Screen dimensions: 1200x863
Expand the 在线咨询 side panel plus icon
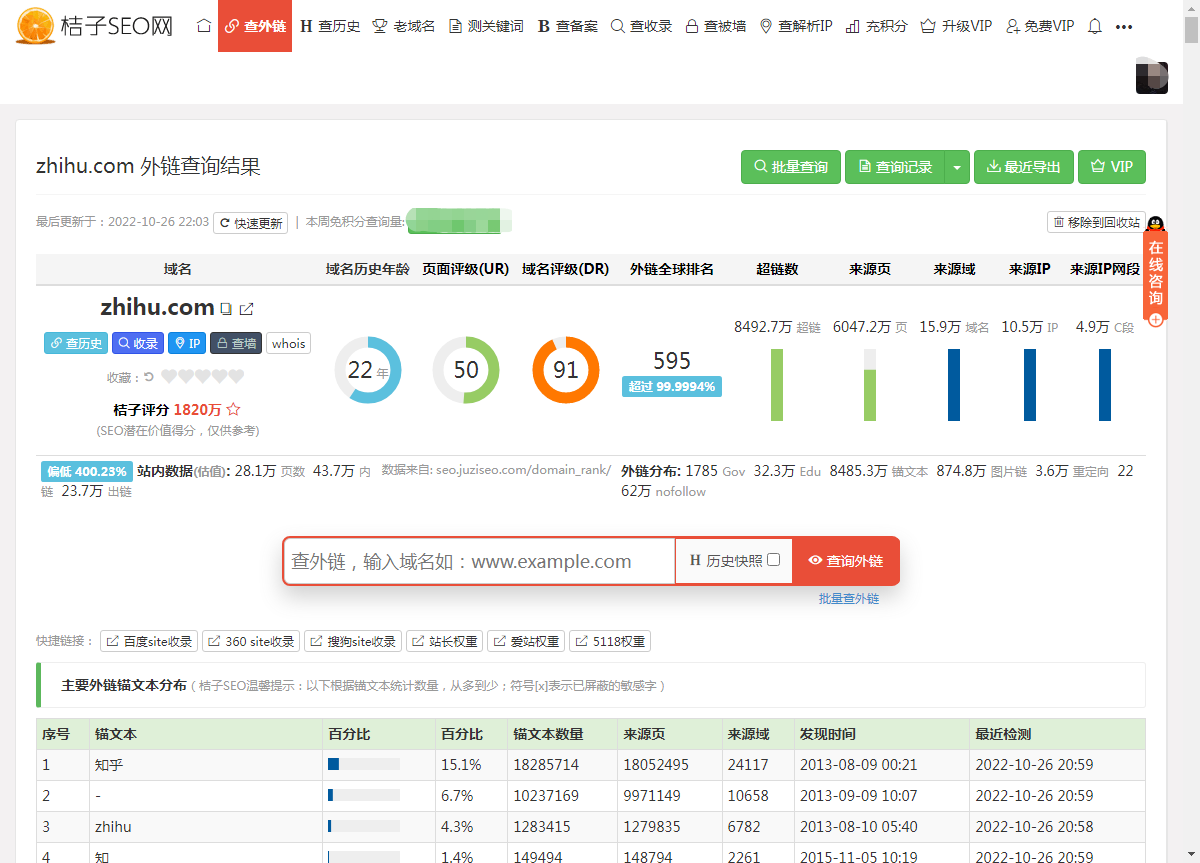[1156, 320]
